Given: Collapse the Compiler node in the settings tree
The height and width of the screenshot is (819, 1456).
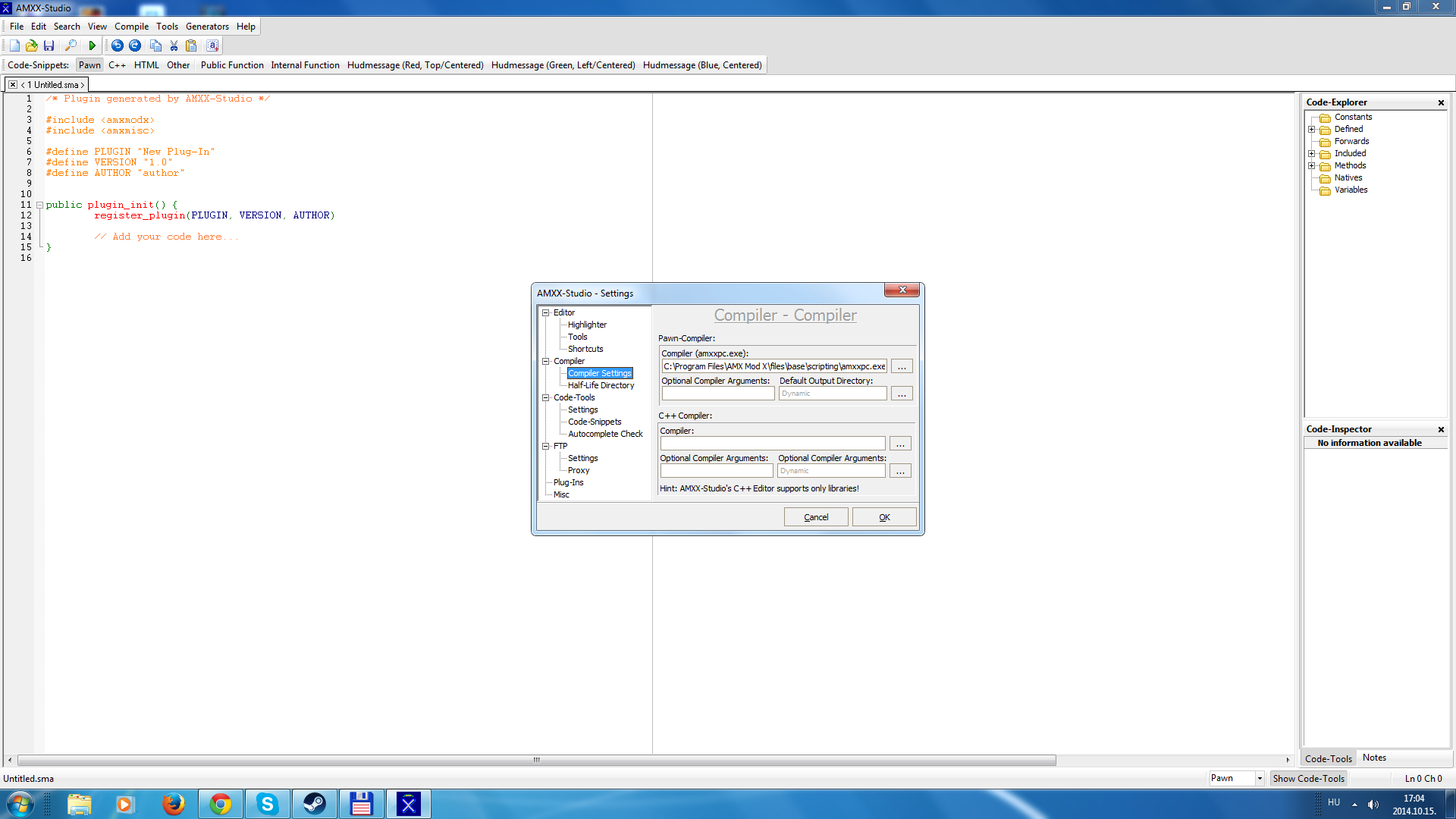Looking at the screenshot, I should [545, 361].
